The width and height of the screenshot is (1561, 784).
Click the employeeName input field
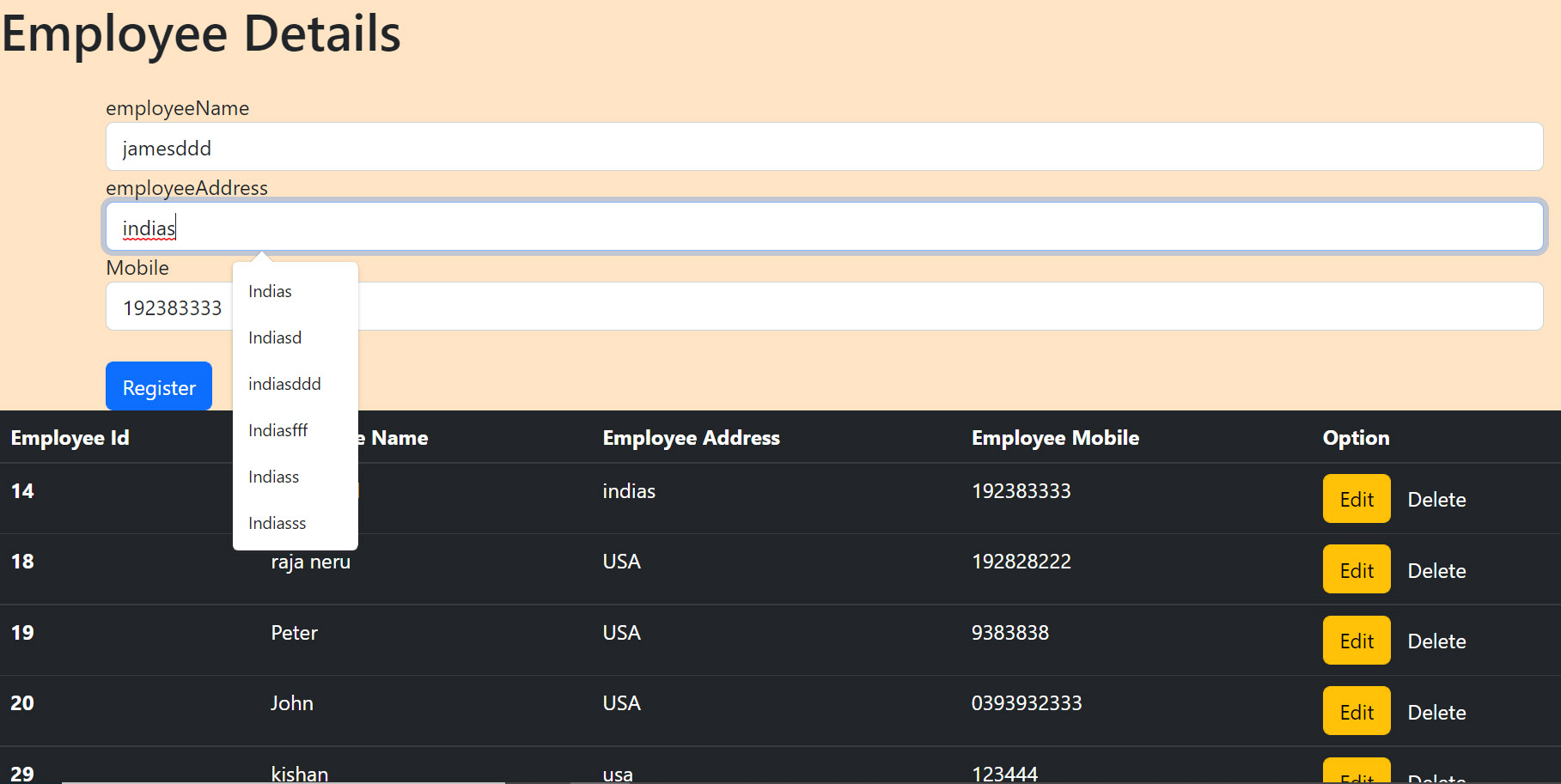click(x=824, y=147)
